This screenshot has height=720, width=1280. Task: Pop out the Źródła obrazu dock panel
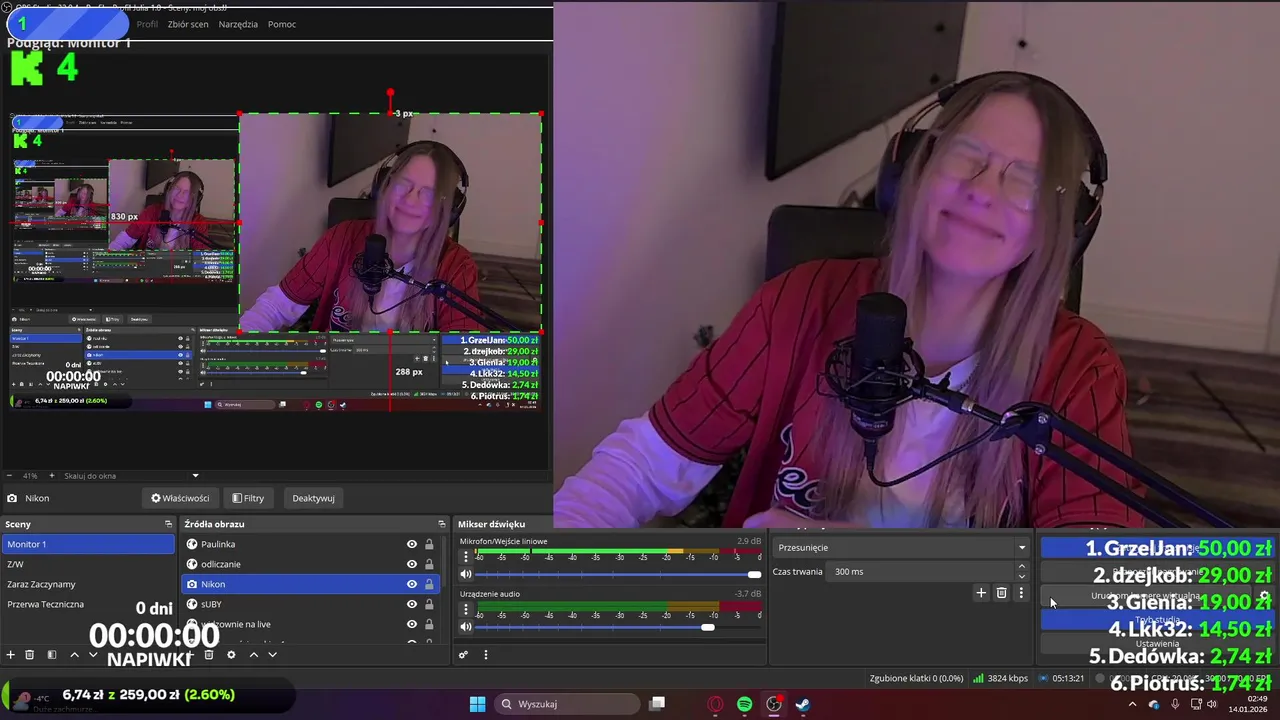pyautogui.click(x=442, y=524)
